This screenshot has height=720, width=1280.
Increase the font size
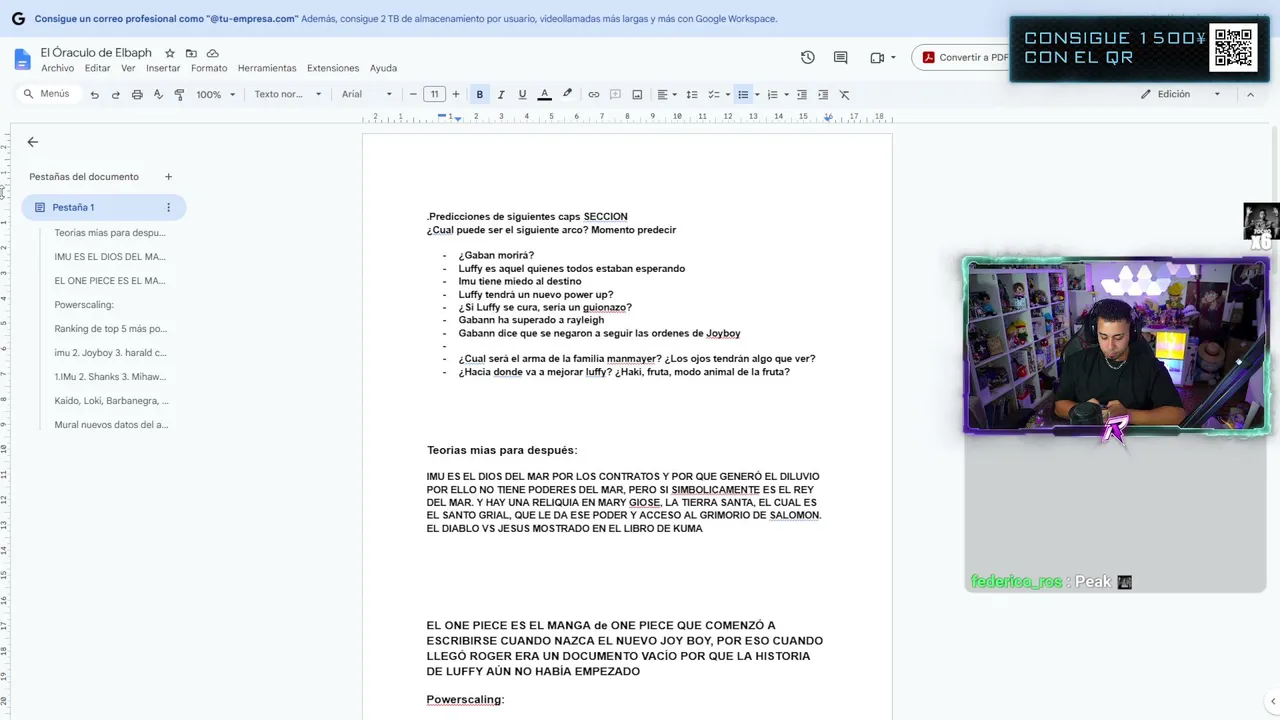tap(456, 95)
